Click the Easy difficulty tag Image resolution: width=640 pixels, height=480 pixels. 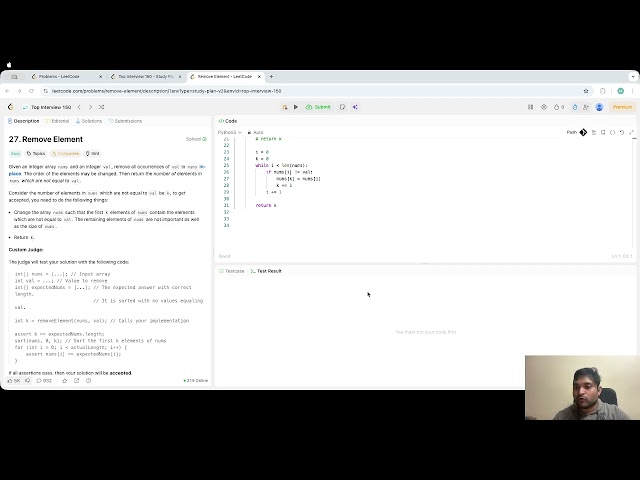point(15,153)
